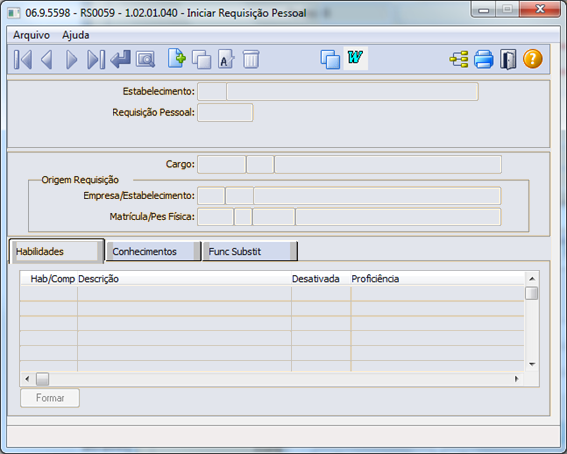Click the grid's scroll right arrow

click(x=517, y=379)
